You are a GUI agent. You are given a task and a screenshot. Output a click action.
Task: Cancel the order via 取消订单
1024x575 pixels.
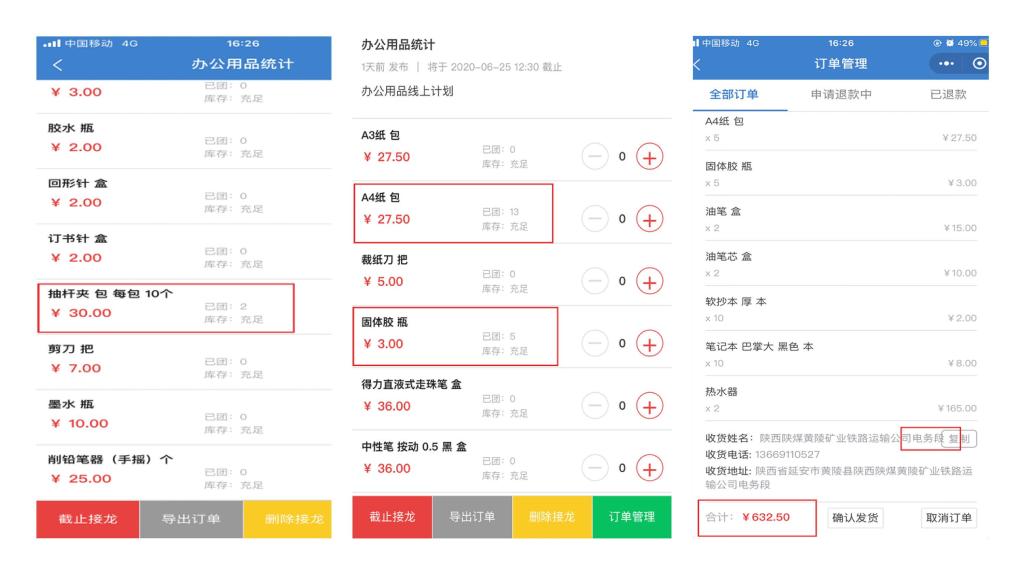[x=948, y=517]
